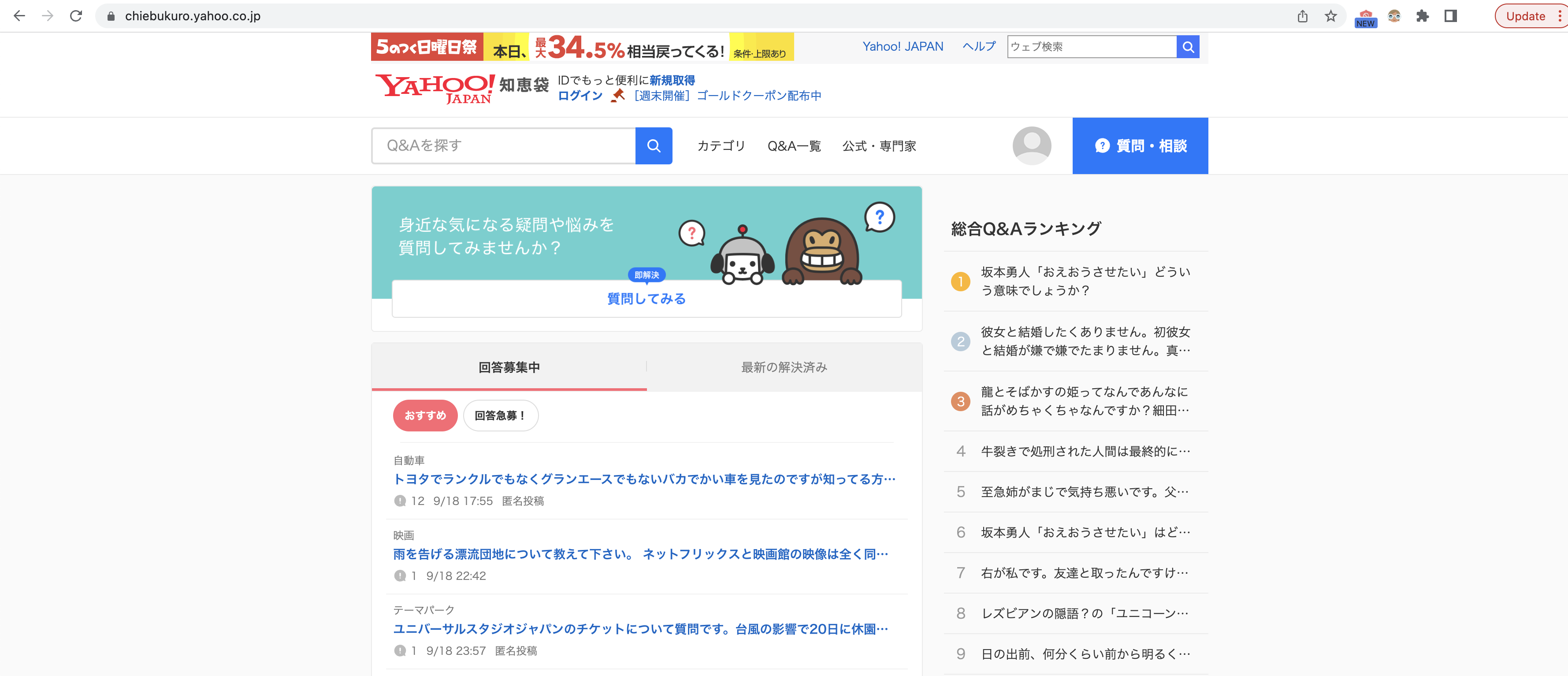This screenshot has width=1568, height=676.
Task: Open the profile avatar icon
Action: click(x=1031, y=146)
